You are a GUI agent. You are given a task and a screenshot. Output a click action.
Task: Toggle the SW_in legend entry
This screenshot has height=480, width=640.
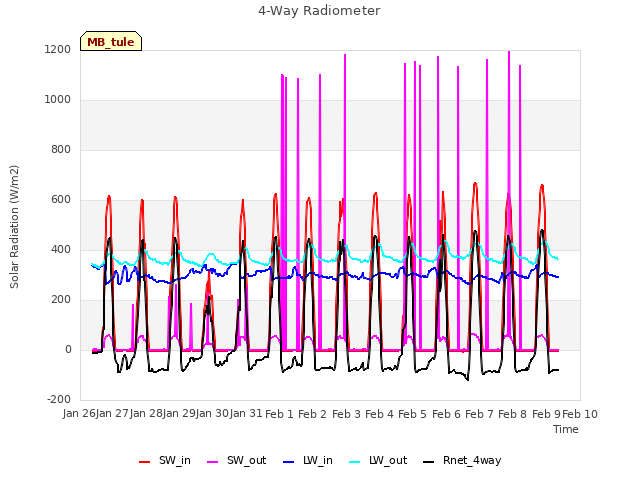pyautogui.click(x=165, y=460)
